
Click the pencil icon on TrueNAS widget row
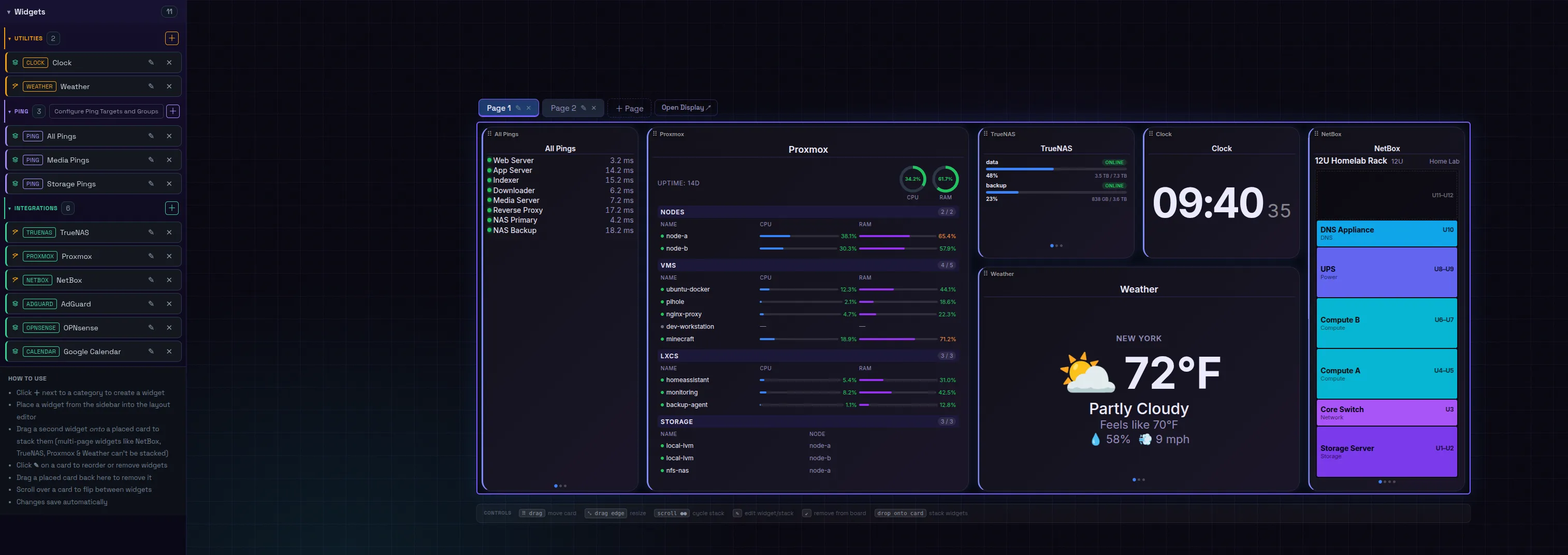151,232
